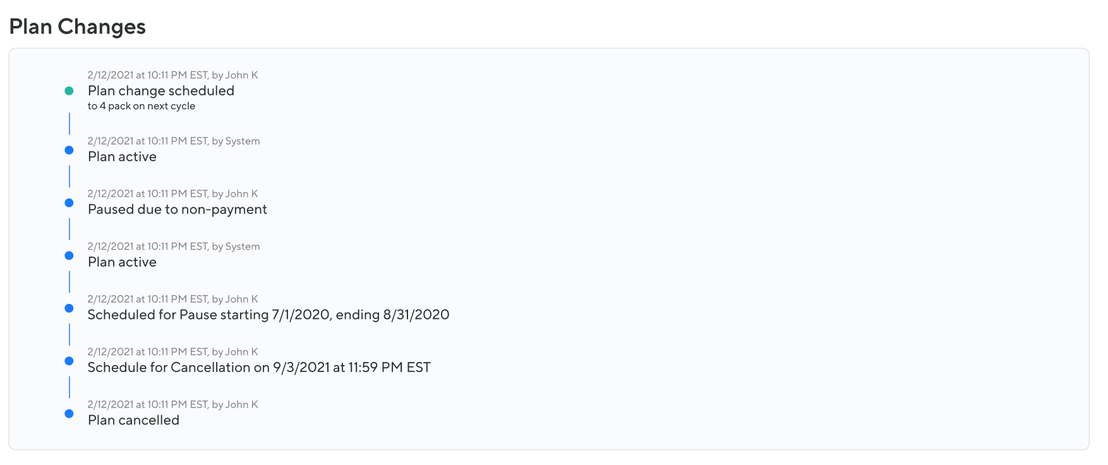Click the green dot beside Plan change scheduled
The width and height of the screenshot is (1108, 465).
click(x=69, y=91)
